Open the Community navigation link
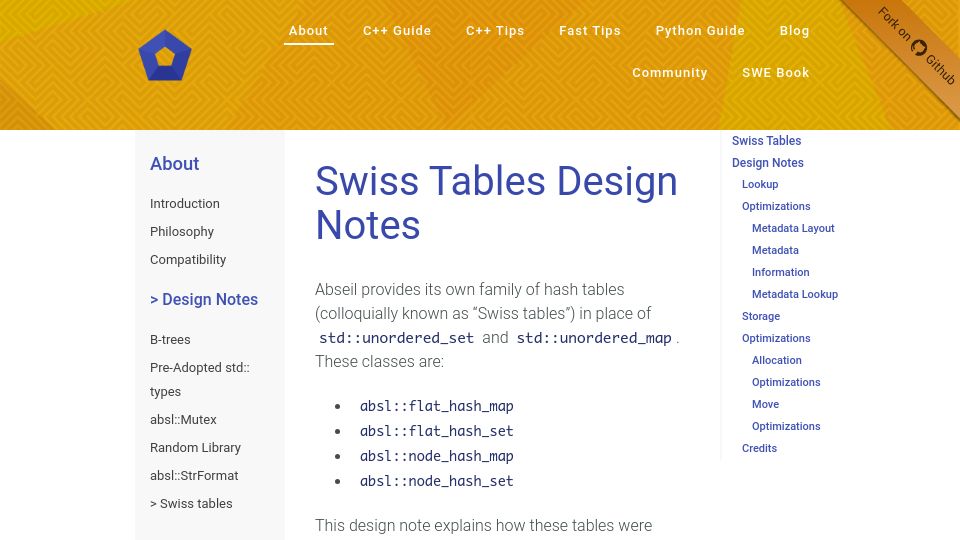This screenshot has height=540, width=960. point(669,72)
